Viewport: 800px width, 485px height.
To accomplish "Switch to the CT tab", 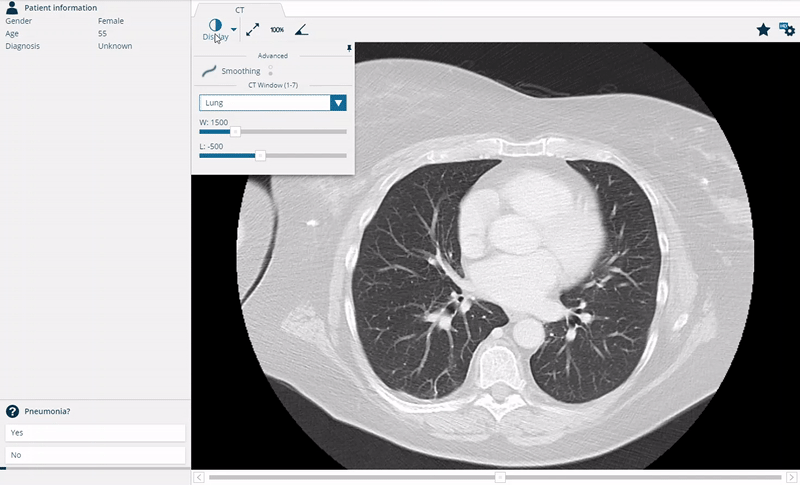I will 240,10.
